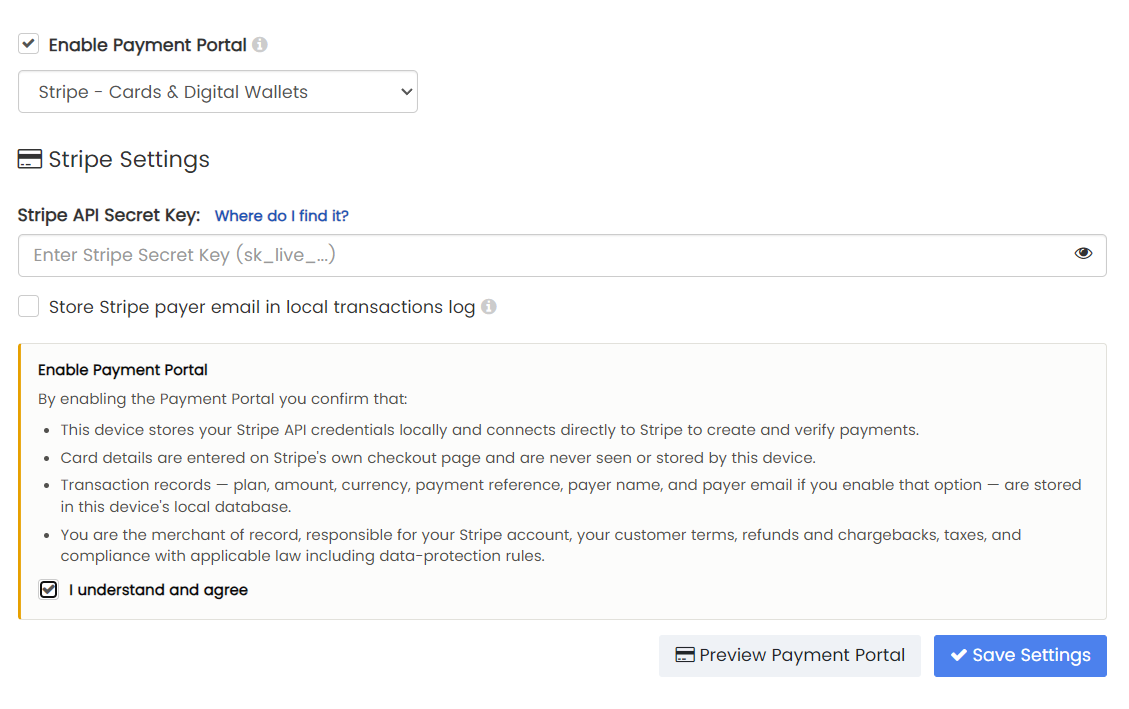Click the dropdown chevron arrow of payment provider
Screen dimensions: 1129x709
click(x=406, y=92)
